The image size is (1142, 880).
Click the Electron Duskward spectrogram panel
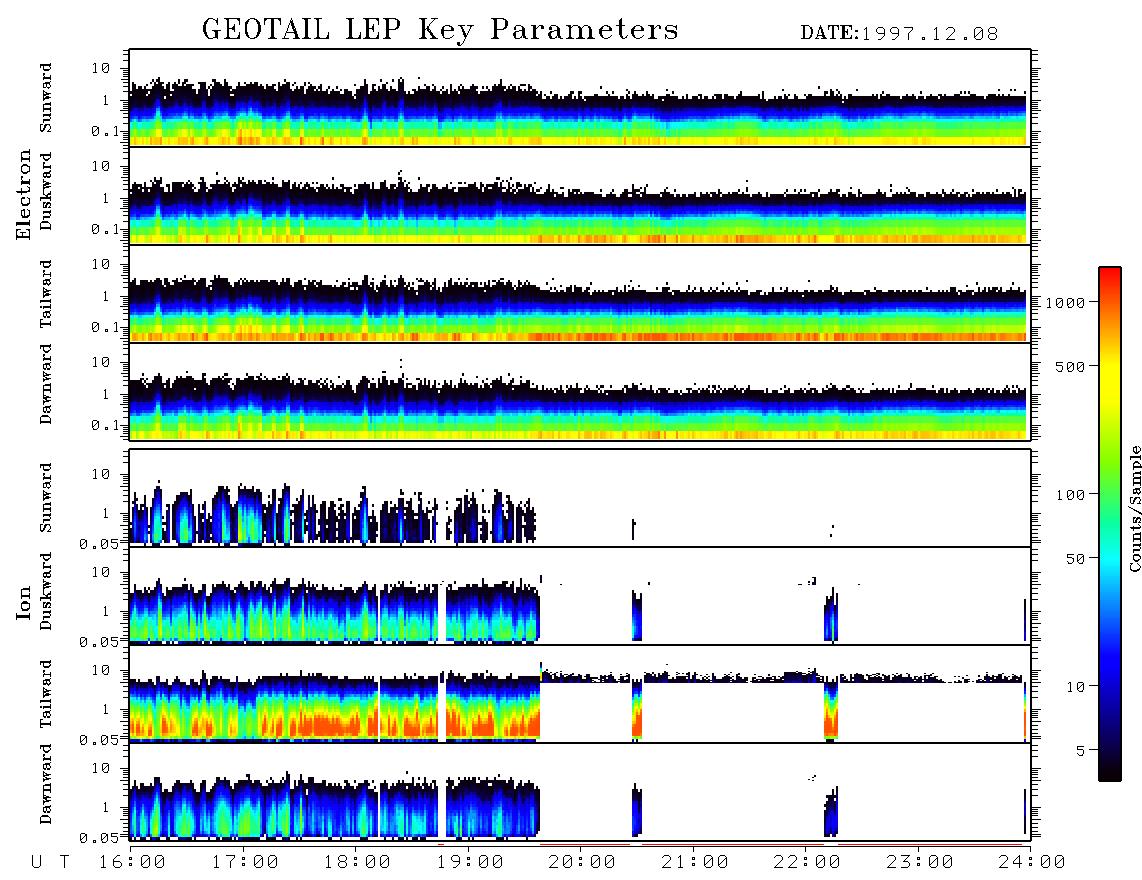[x=580, y=196]
